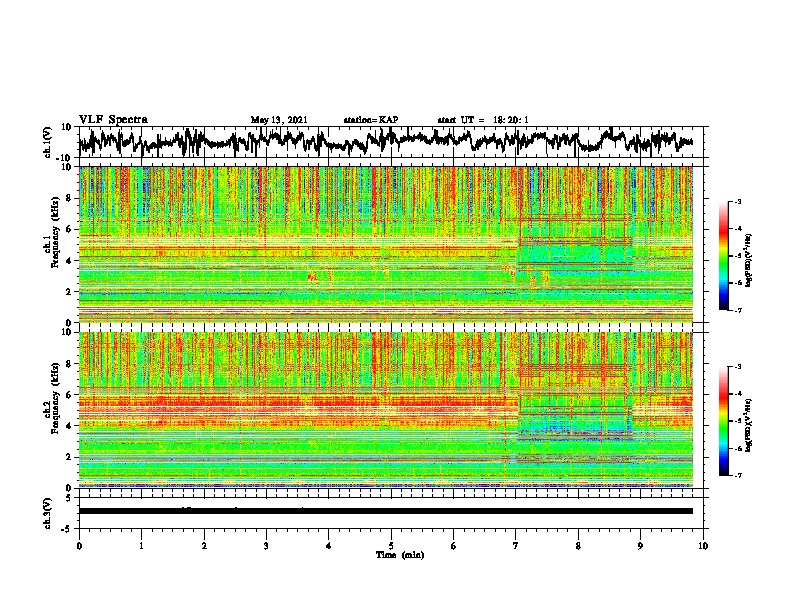
Task: Click the ch.1 spectrogram panel
Action: [386, 244]
